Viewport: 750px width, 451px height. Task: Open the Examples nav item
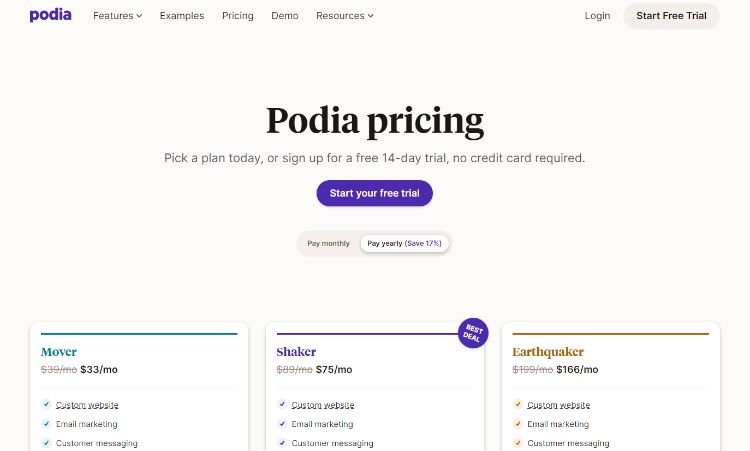click(x=182, y=16)
